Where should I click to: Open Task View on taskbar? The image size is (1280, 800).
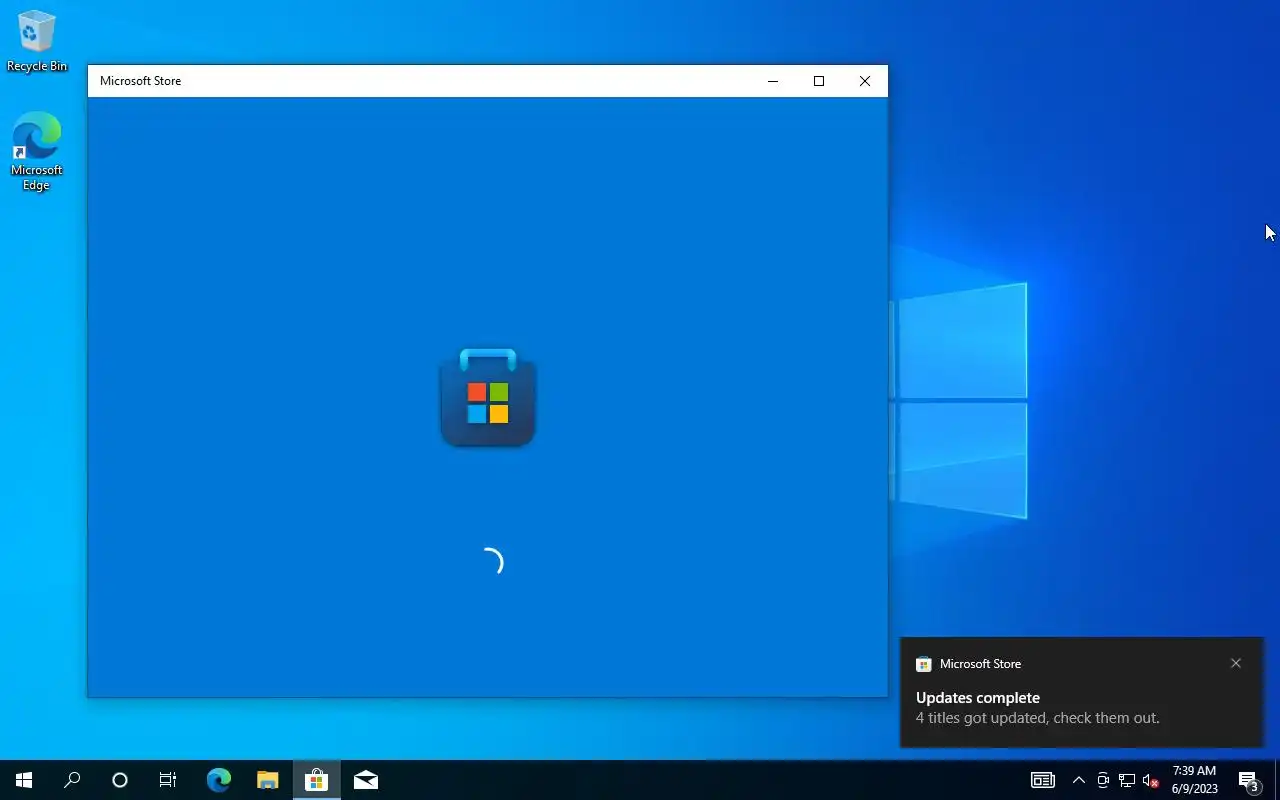click(168, 780)
